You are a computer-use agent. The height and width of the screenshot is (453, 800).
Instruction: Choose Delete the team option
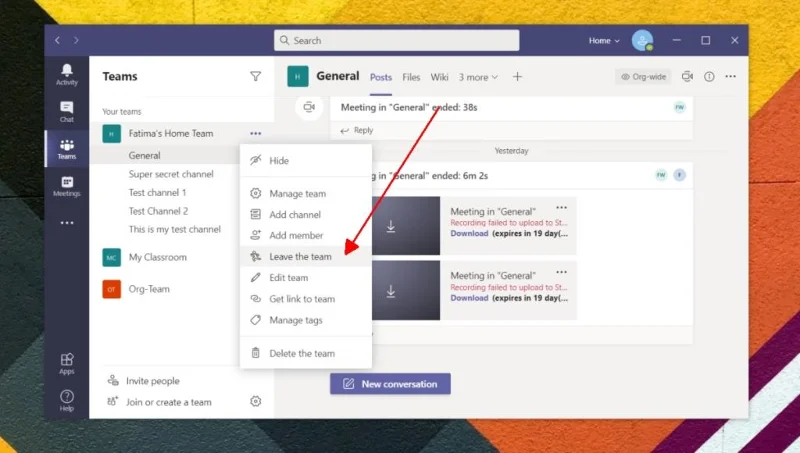306,354
